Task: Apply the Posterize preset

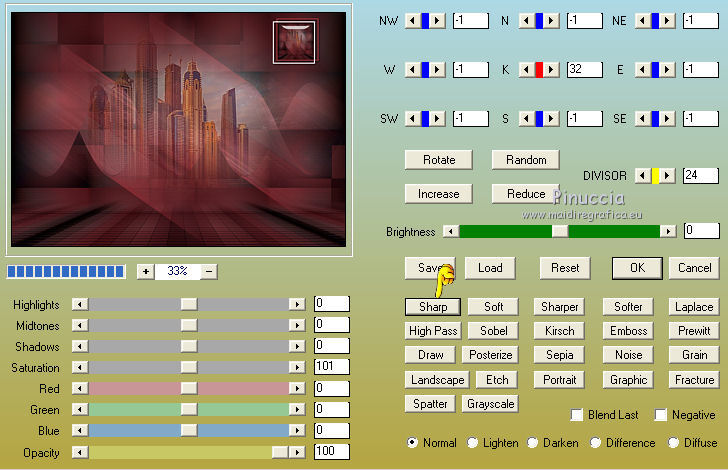Action: click(490, 355)
